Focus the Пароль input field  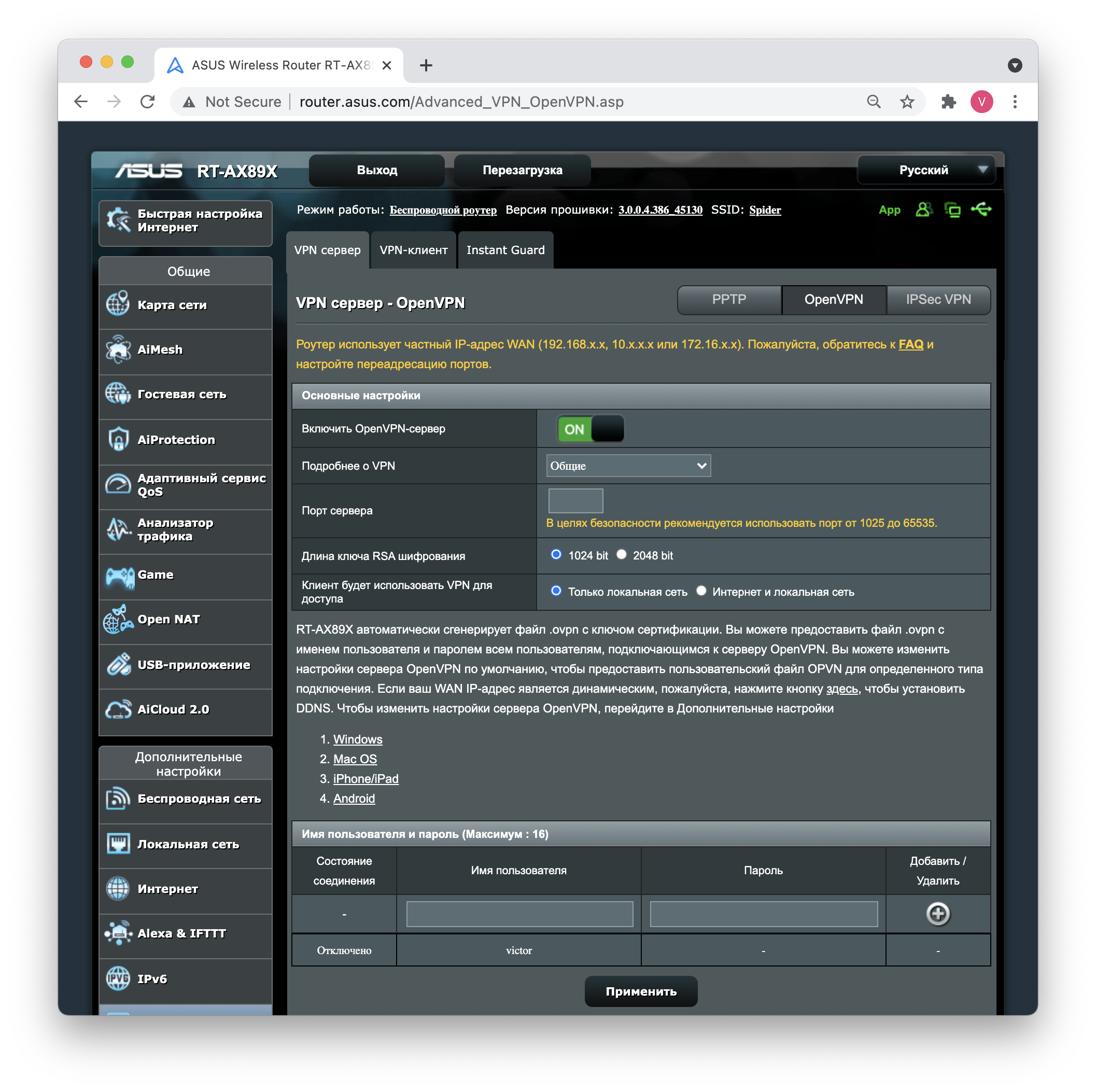tap(763, 914)
